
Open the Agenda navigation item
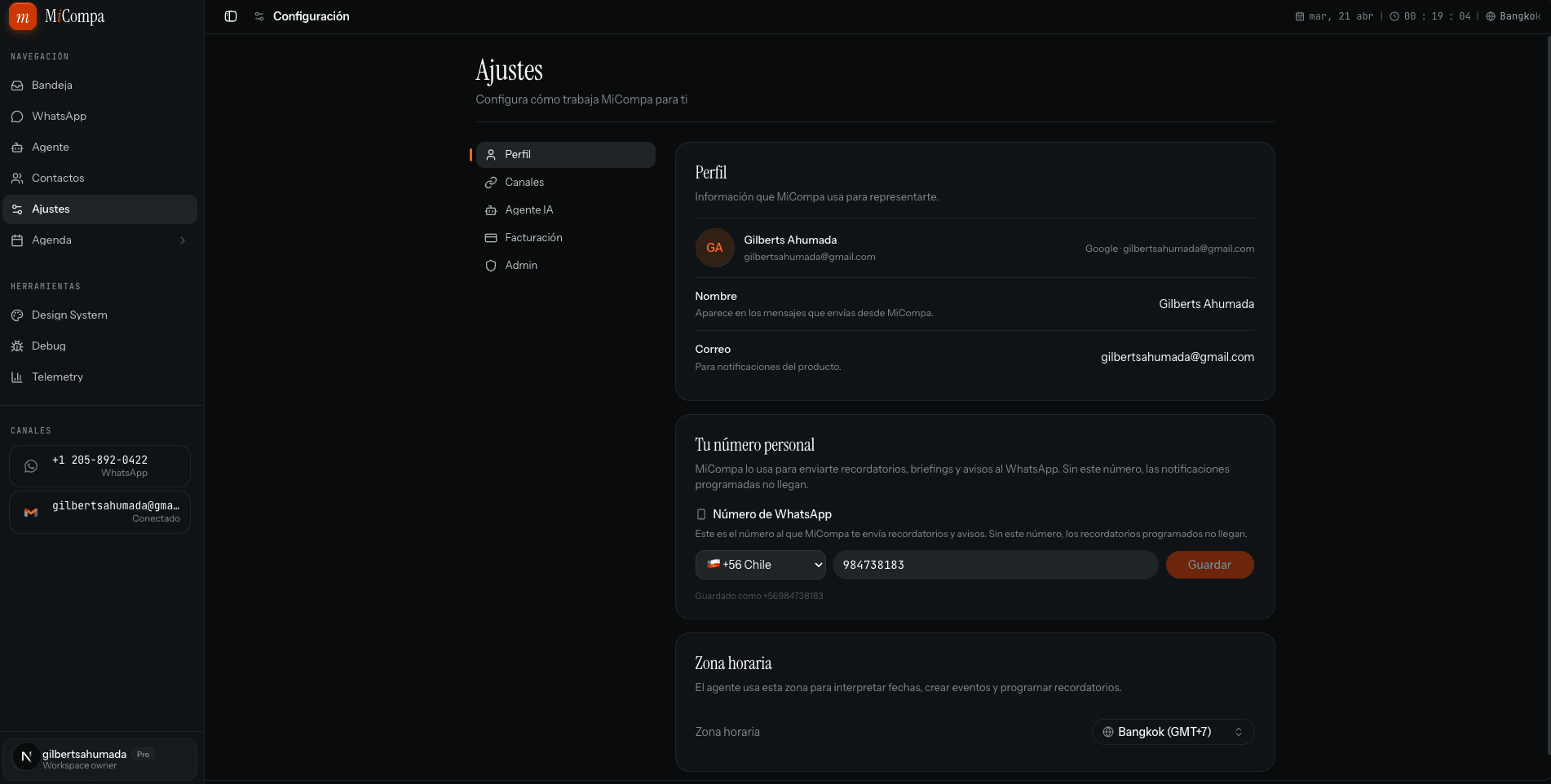(99, 240)
